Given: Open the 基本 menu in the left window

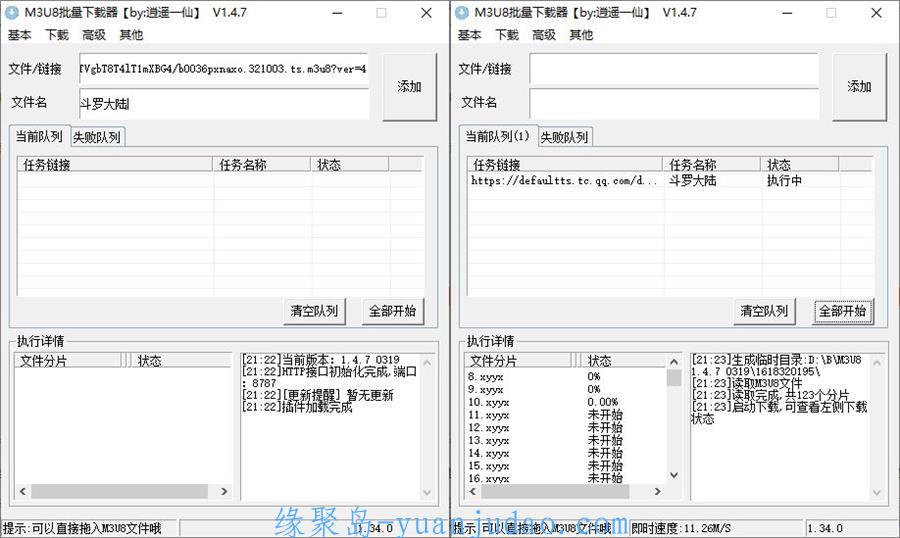Looking at the screenshot, I should pyautogui.click(x=19, y=35).
